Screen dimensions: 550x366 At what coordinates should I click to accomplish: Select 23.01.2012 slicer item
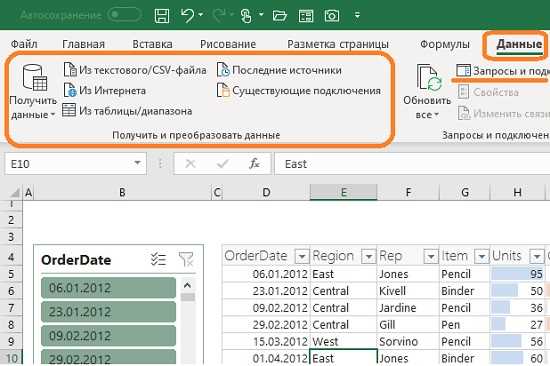[x=108, y=312]
